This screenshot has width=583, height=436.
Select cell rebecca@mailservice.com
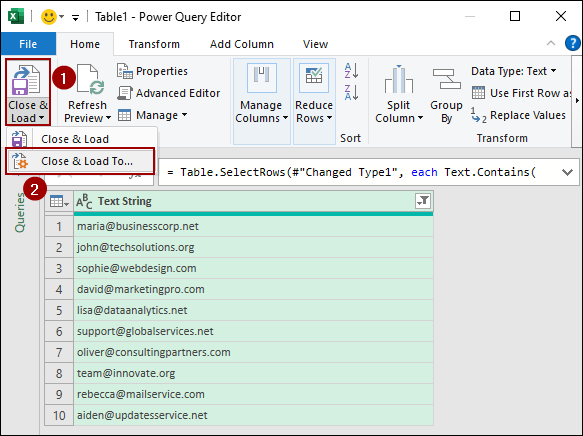click(253, 394)
